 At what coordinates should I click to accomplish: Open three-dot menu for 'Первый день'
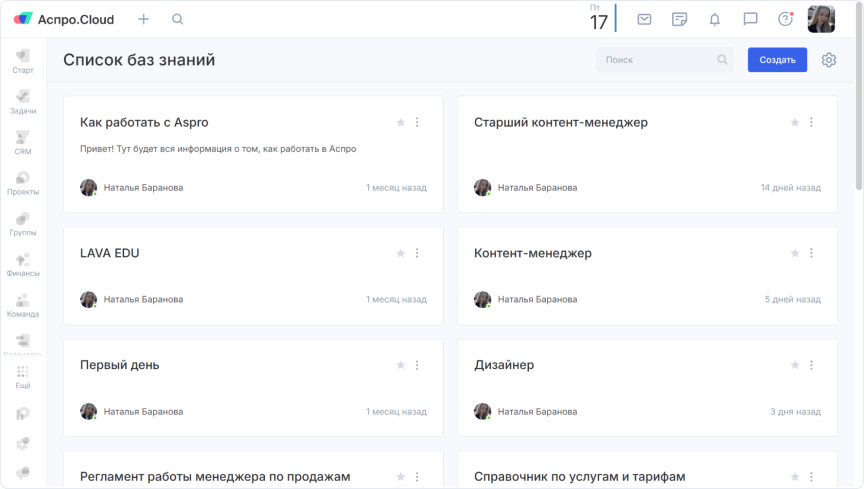(417, 365)
